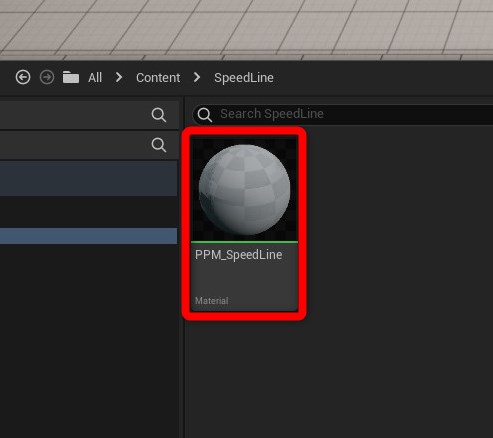Click the lower magnifier in the left panel
The width and height of the screenshot is (493, 438).
(x=159, y=145)
